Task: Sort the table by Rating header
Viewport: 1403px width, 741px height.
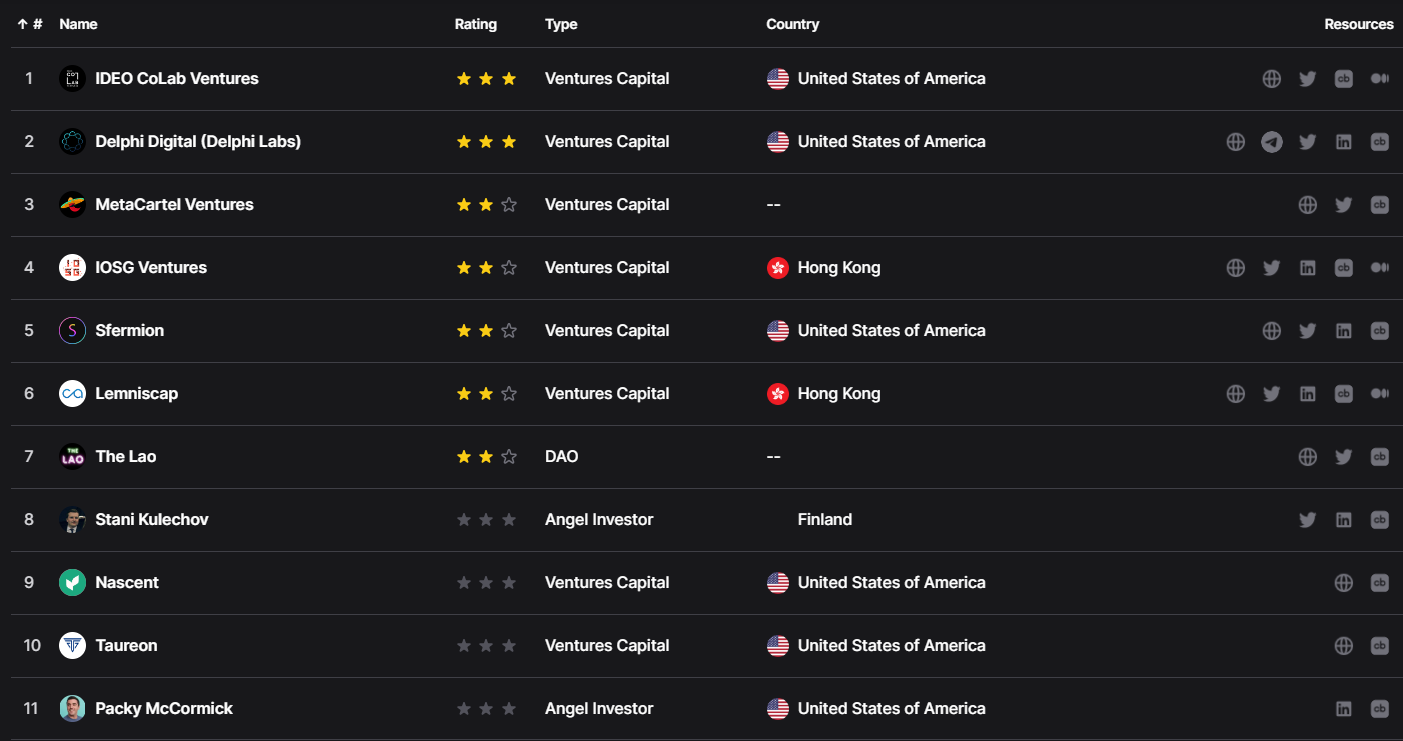Action: point(475,24)
